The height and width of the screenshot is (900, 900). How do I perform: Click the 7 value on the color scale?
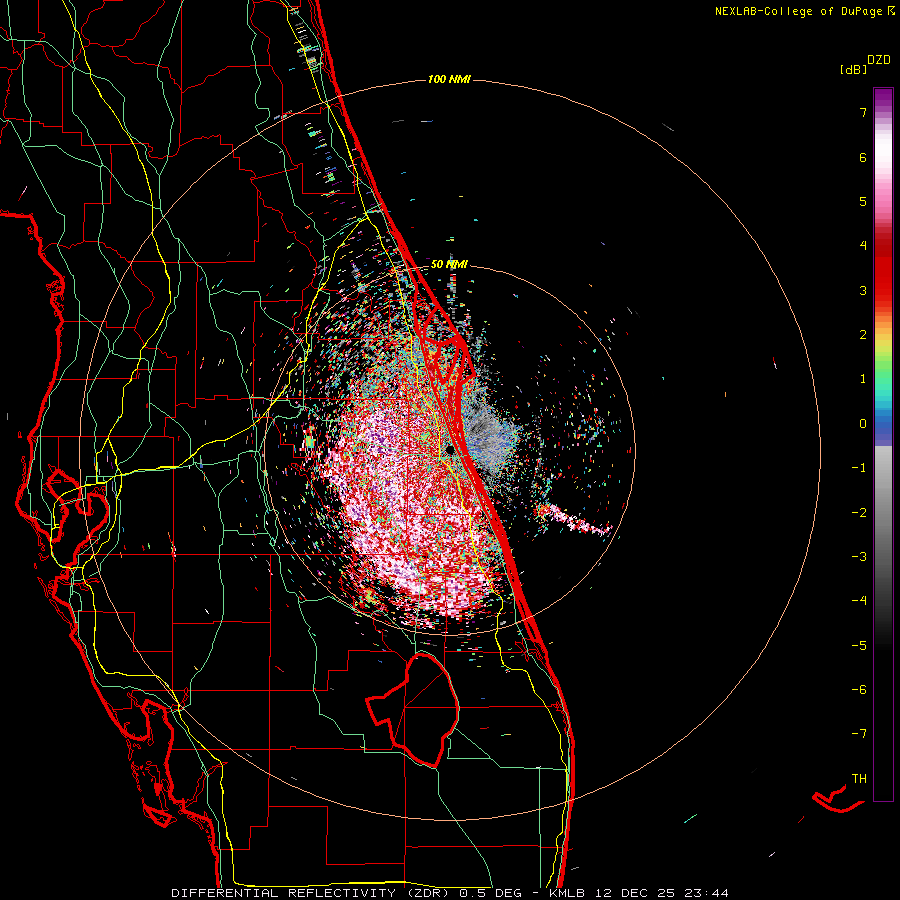pyautogui.click(x=863, y=112)
